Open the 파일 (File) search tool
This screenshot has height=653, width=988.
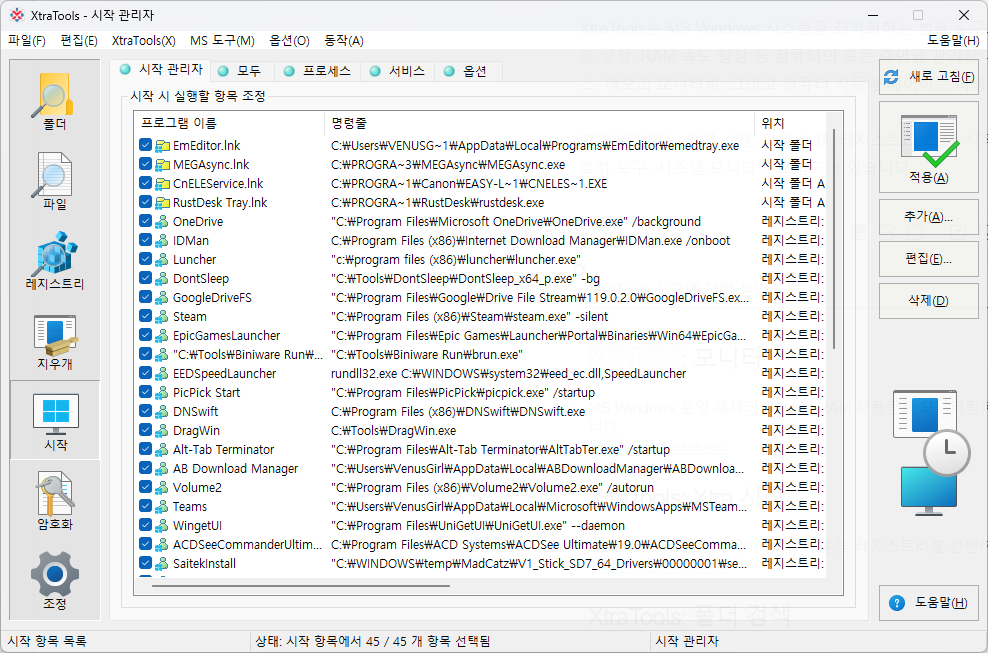[x=55, y=181]
